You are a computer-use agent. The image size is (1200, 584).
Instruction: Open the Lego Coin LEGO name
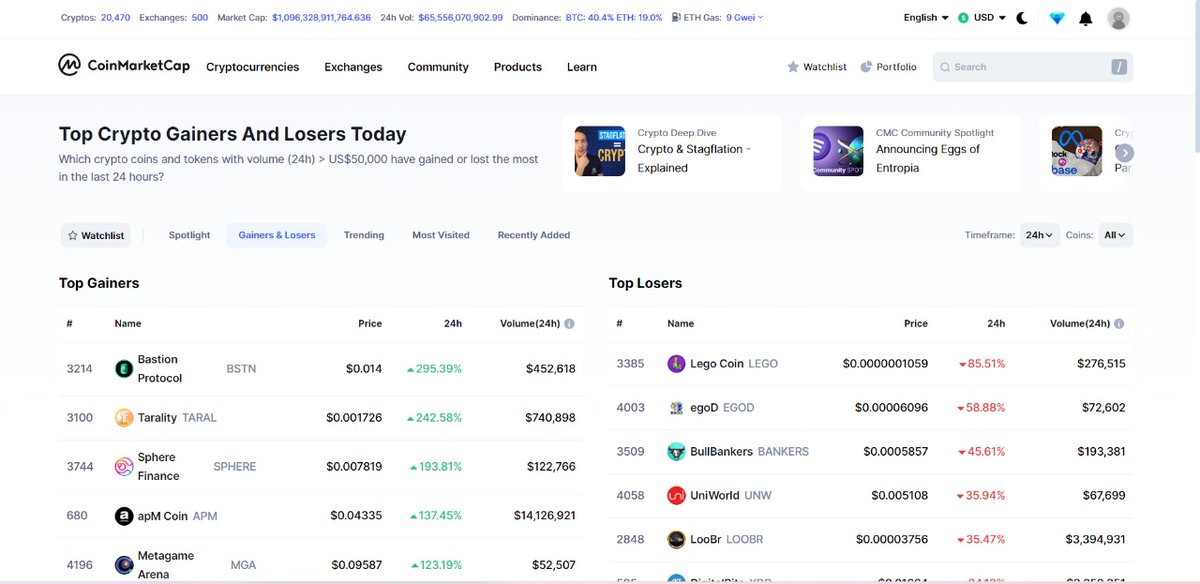(x=734, y=364)
